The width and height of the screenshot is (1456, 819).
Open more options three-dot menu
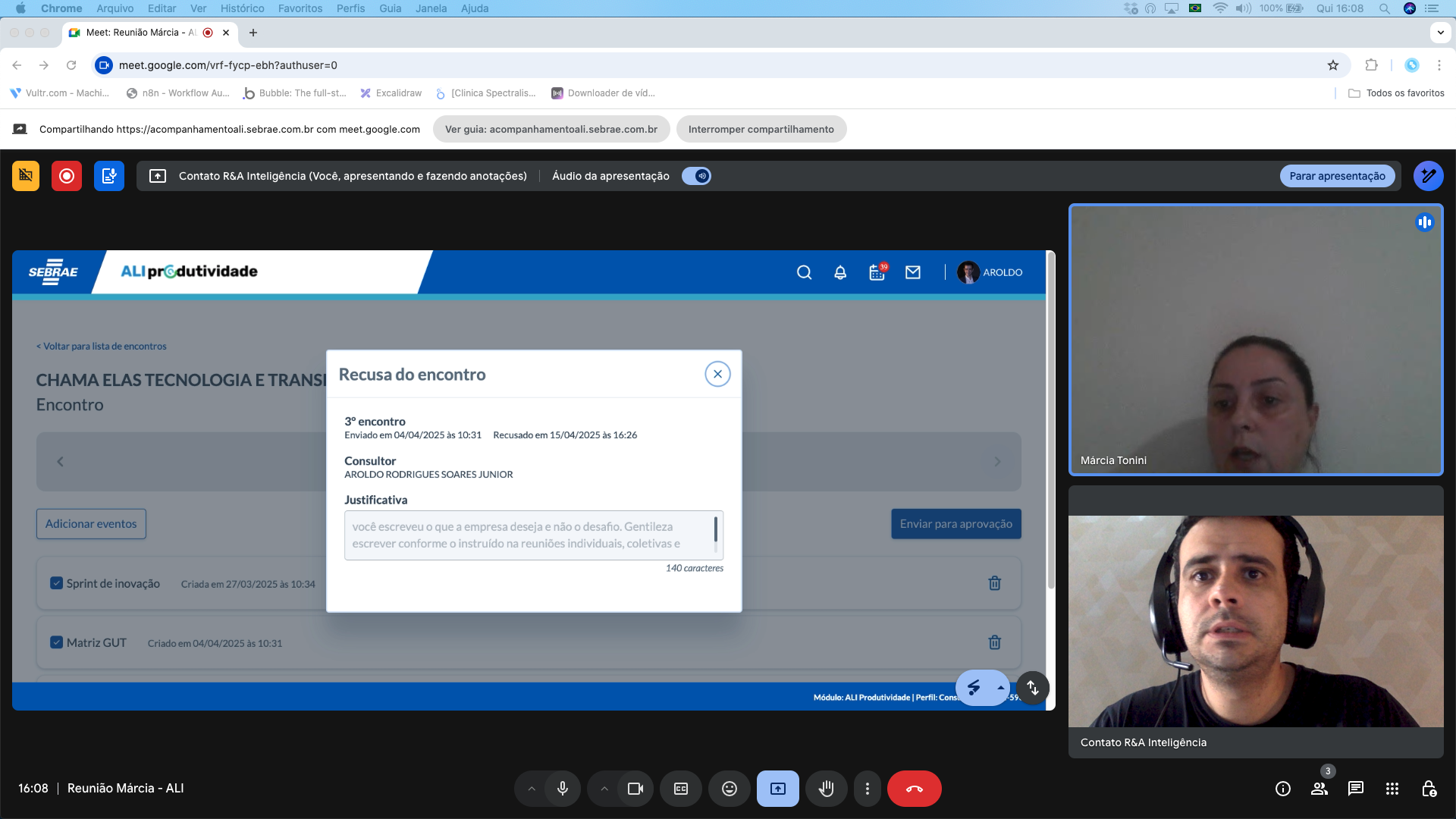tap(867, 789)
